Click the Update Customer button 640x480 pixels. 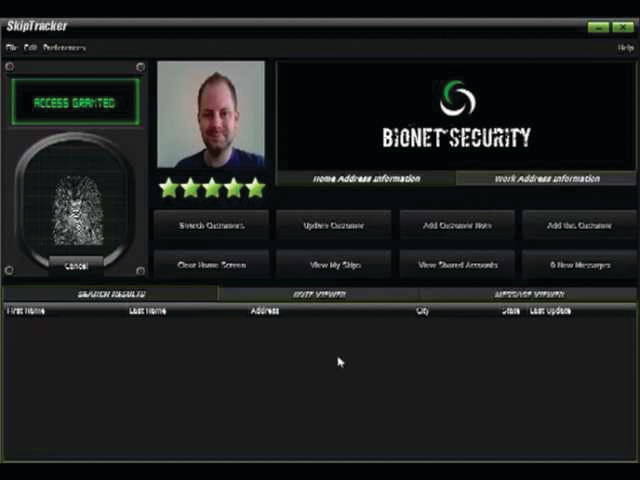coord(334,225)
